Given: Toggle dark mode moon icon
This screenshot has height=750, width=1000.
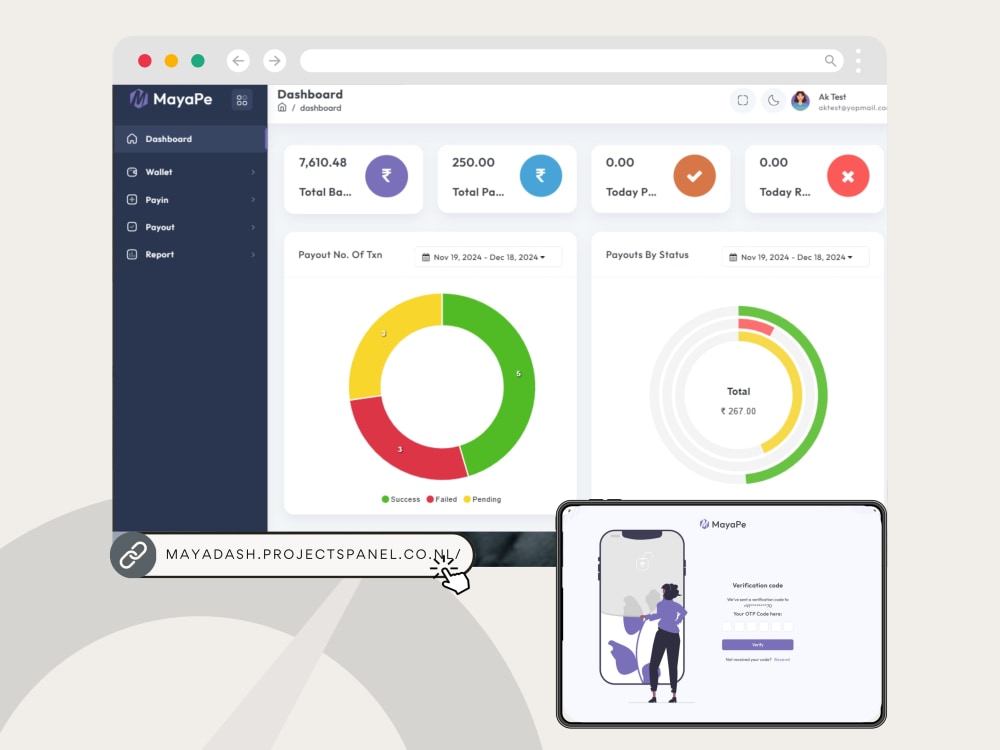Looking at the screenshot, I should coord(773,100).
